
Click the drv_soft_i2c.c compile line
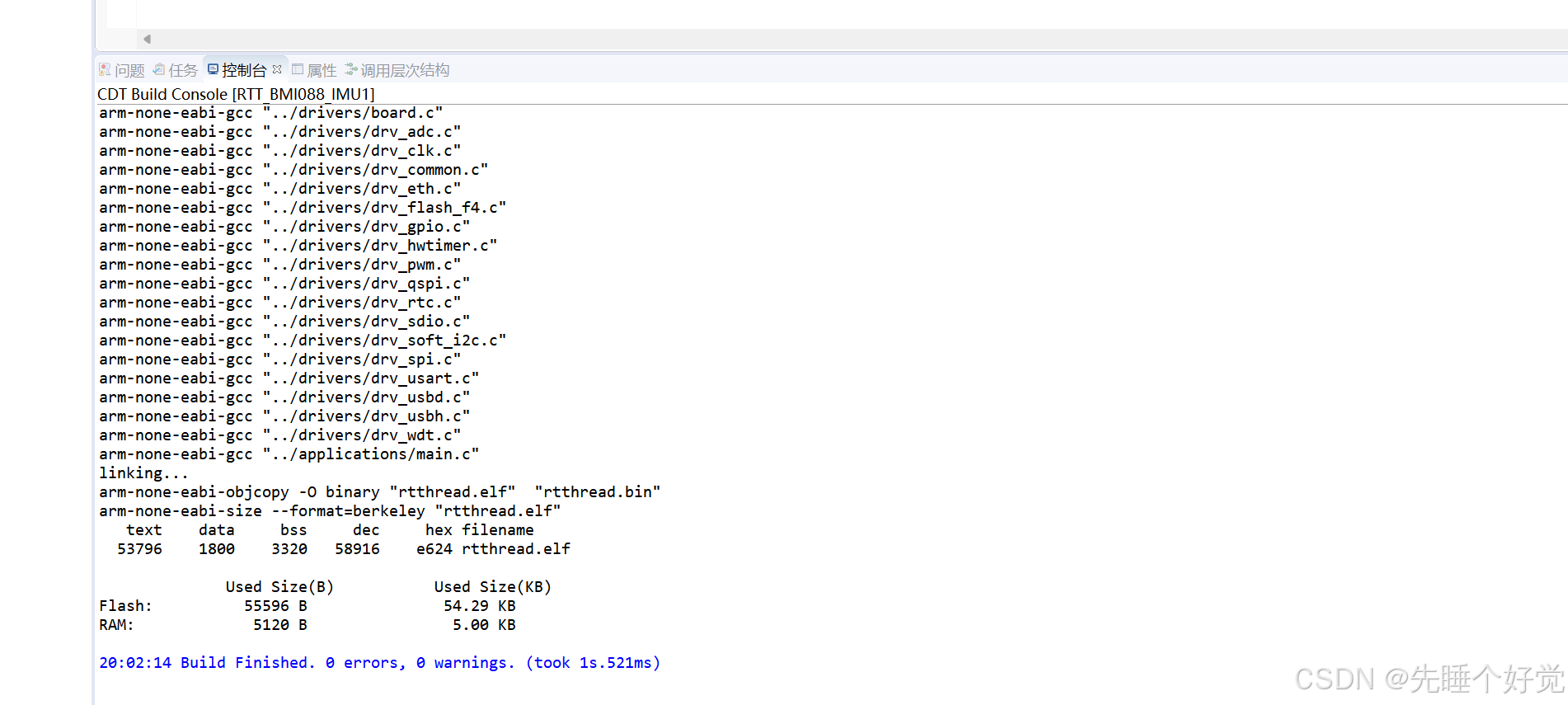(303, 341)
